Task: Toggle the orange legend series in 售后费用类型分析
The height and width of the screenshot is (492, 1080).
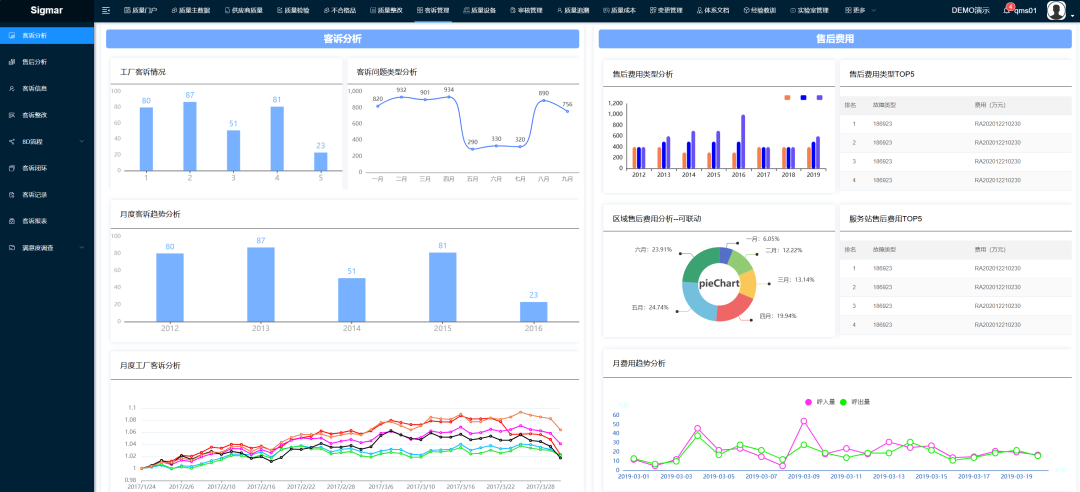Action: point(787,98)
